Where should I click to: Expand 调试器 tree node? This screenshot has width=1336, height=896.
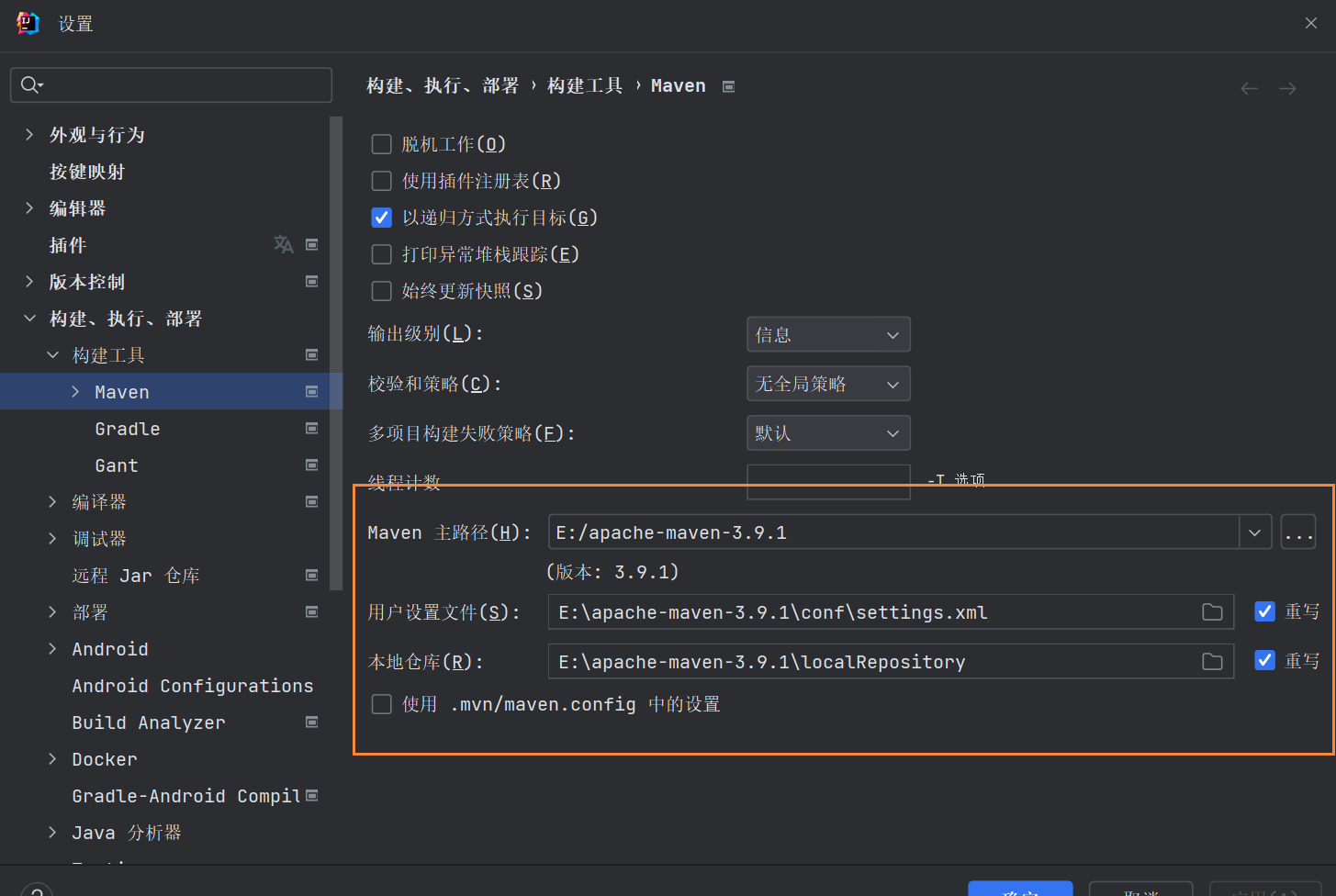52,539
